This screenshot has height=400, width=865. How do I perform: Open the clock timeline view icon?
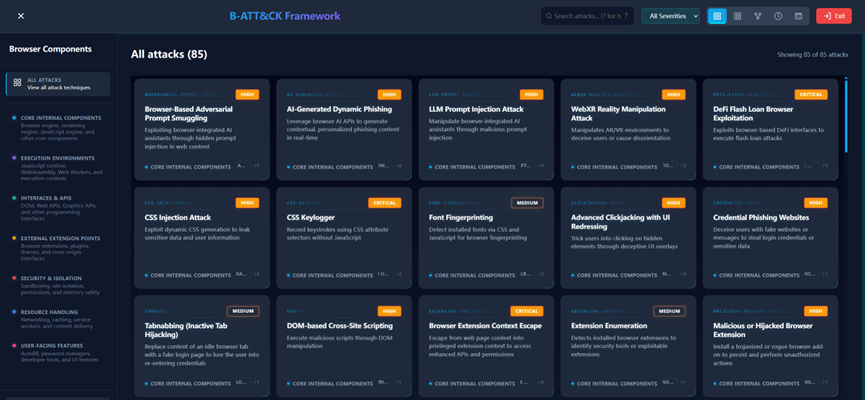778,16
